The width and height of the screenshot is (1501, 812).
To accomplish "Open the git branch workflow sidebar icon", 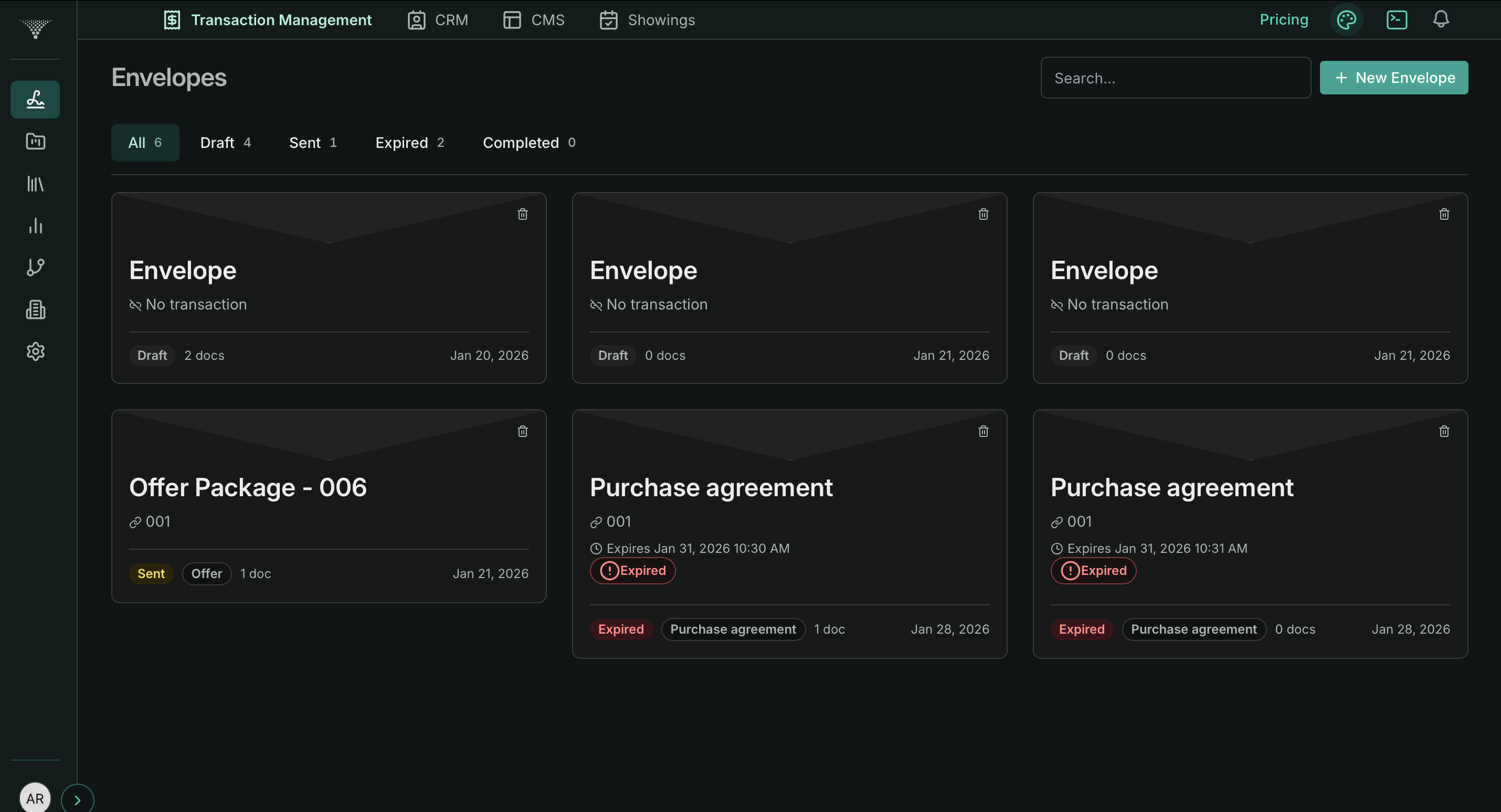I will point(35,268).
